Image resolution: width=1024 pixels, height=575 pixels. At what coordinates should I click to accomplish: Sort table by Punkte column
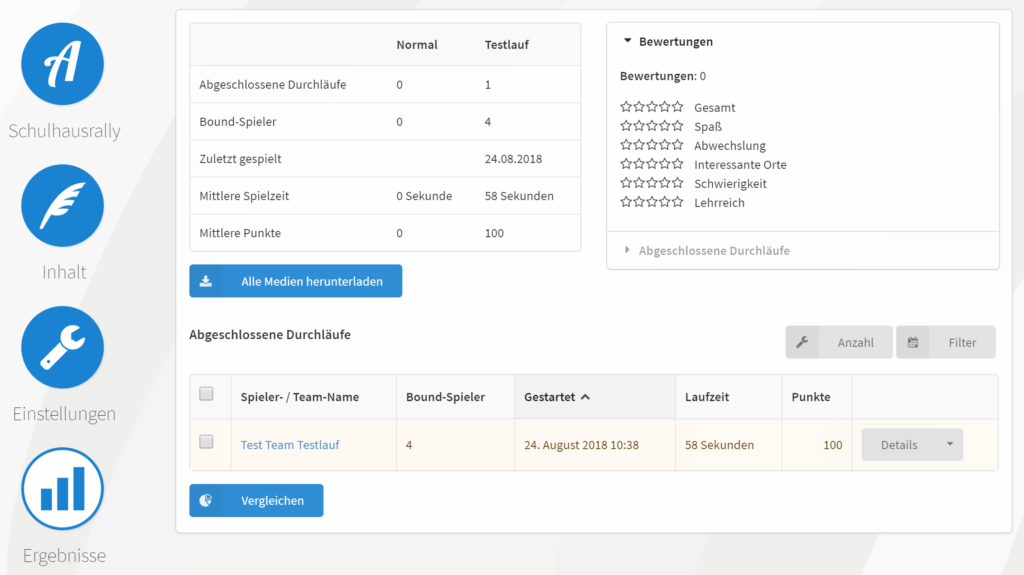click(810, 397)
